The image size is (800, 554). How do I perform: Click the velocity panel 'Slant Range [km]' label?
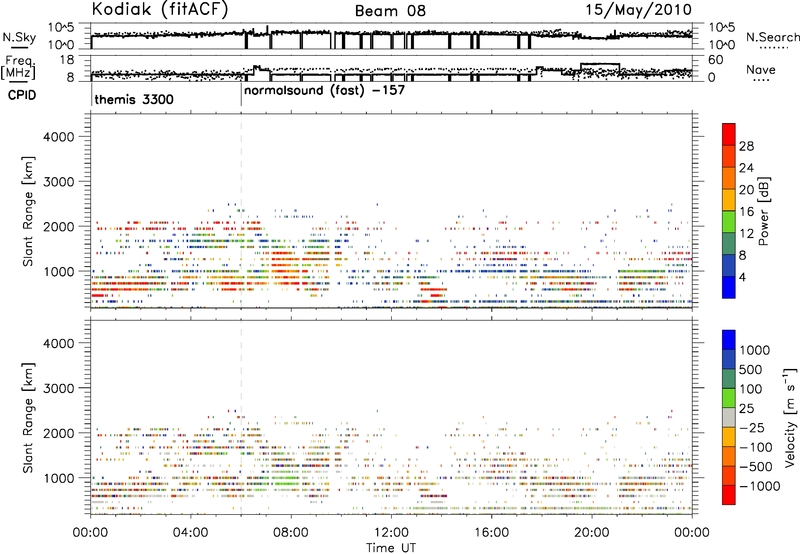28,417
